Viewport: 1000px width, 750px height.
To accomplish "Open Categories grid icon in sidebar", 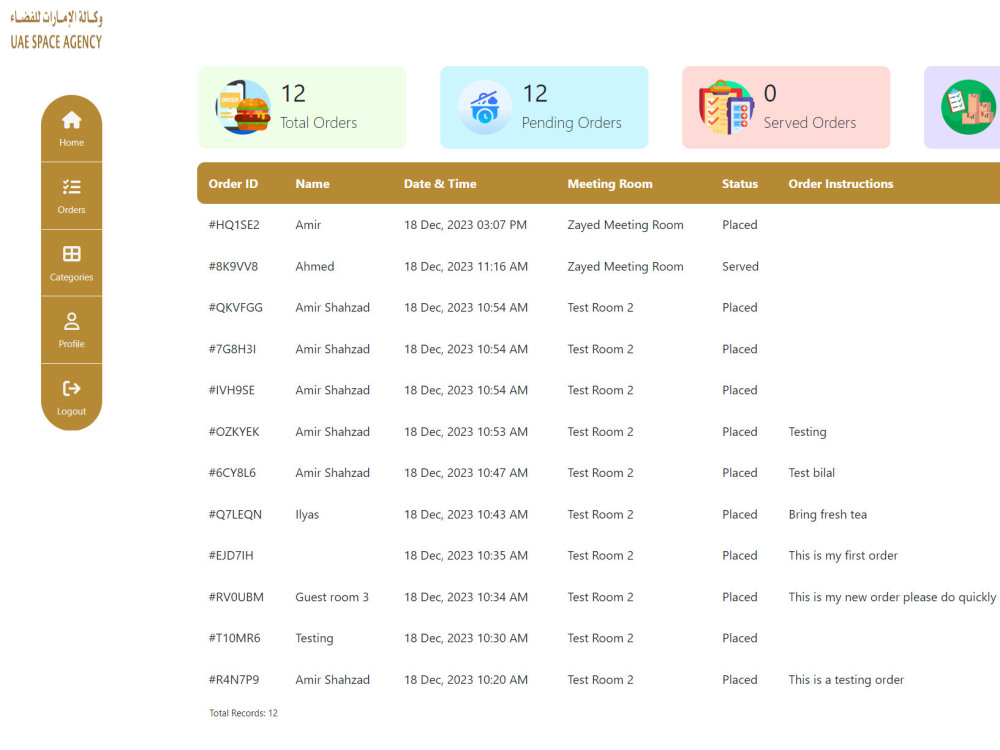I will click(71, 254).
